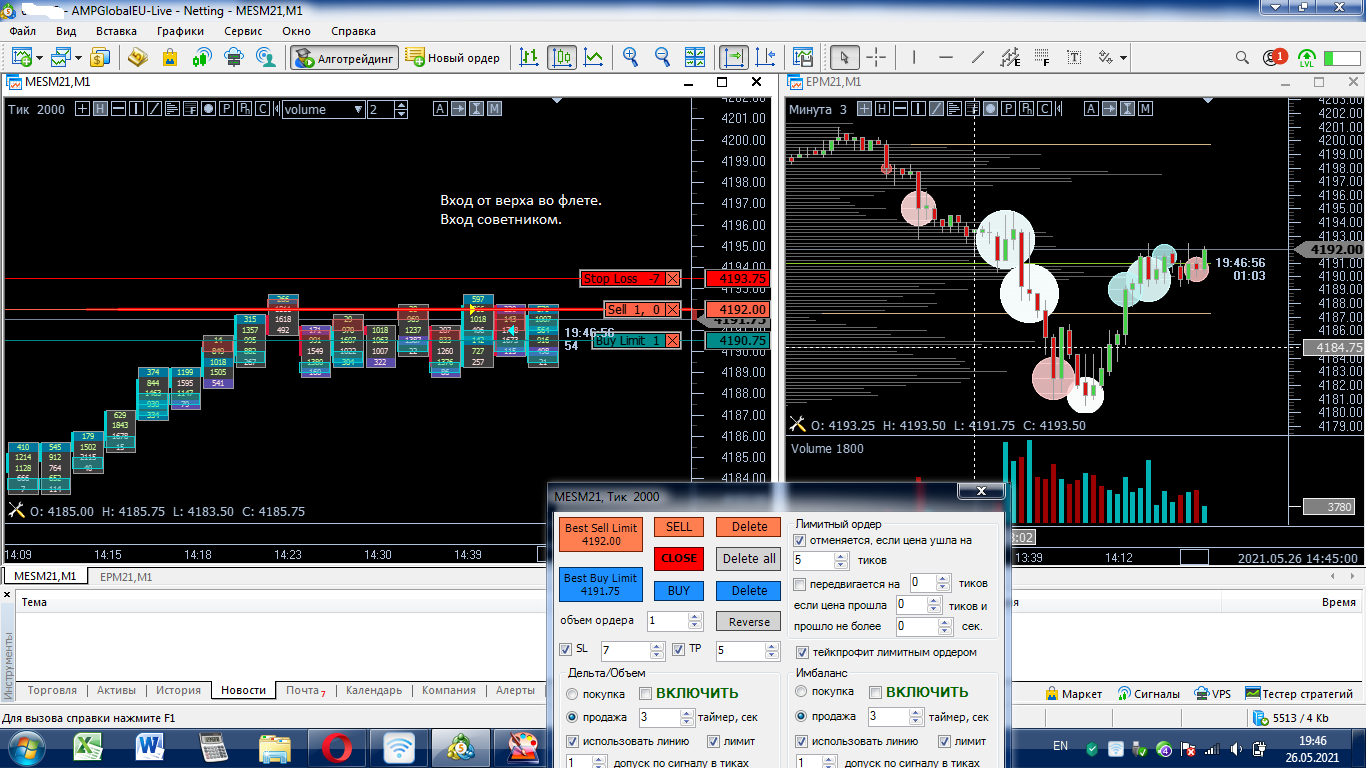The image size is (1366, 768).
Task: Click the Delete all button
Action: [749, 559]
